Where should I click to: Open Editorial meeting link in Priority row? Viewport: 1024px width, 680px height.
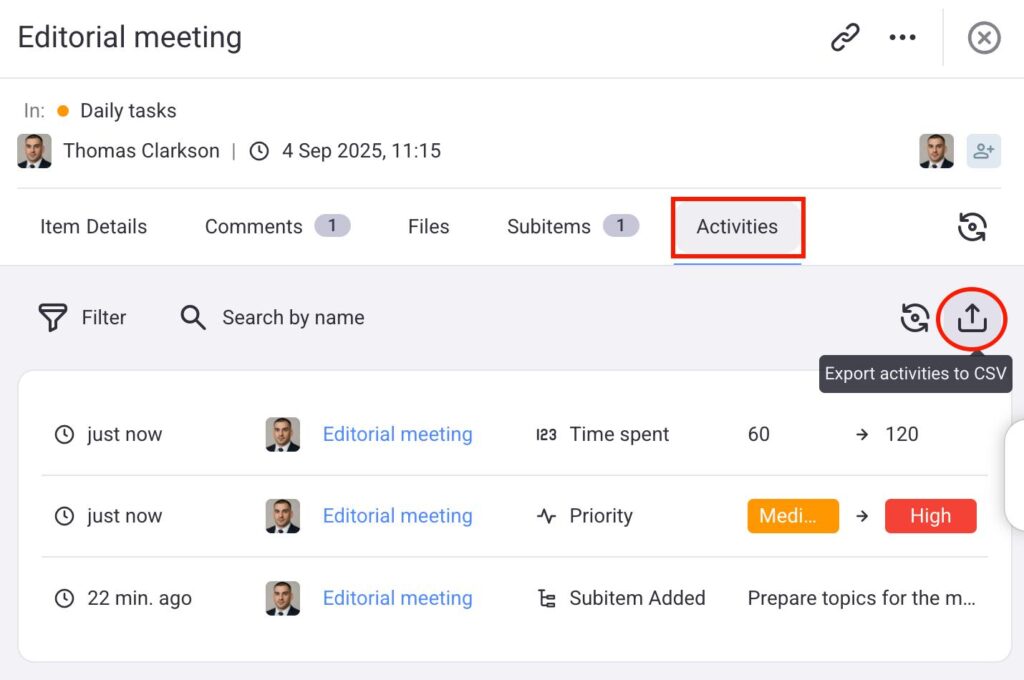click(x=397, y=517)
